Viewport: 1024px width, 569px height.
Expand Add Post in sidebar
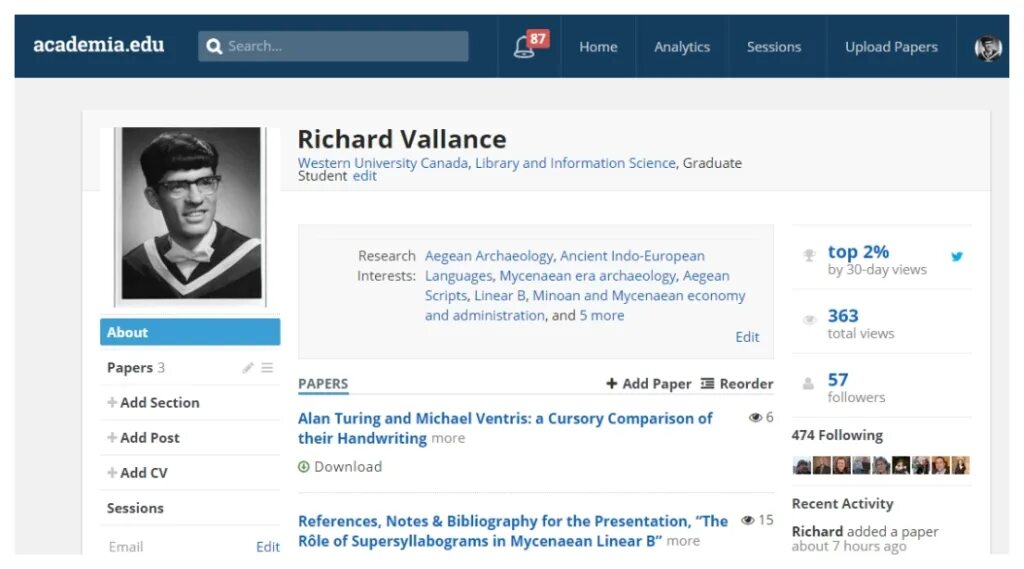[143, 438]
